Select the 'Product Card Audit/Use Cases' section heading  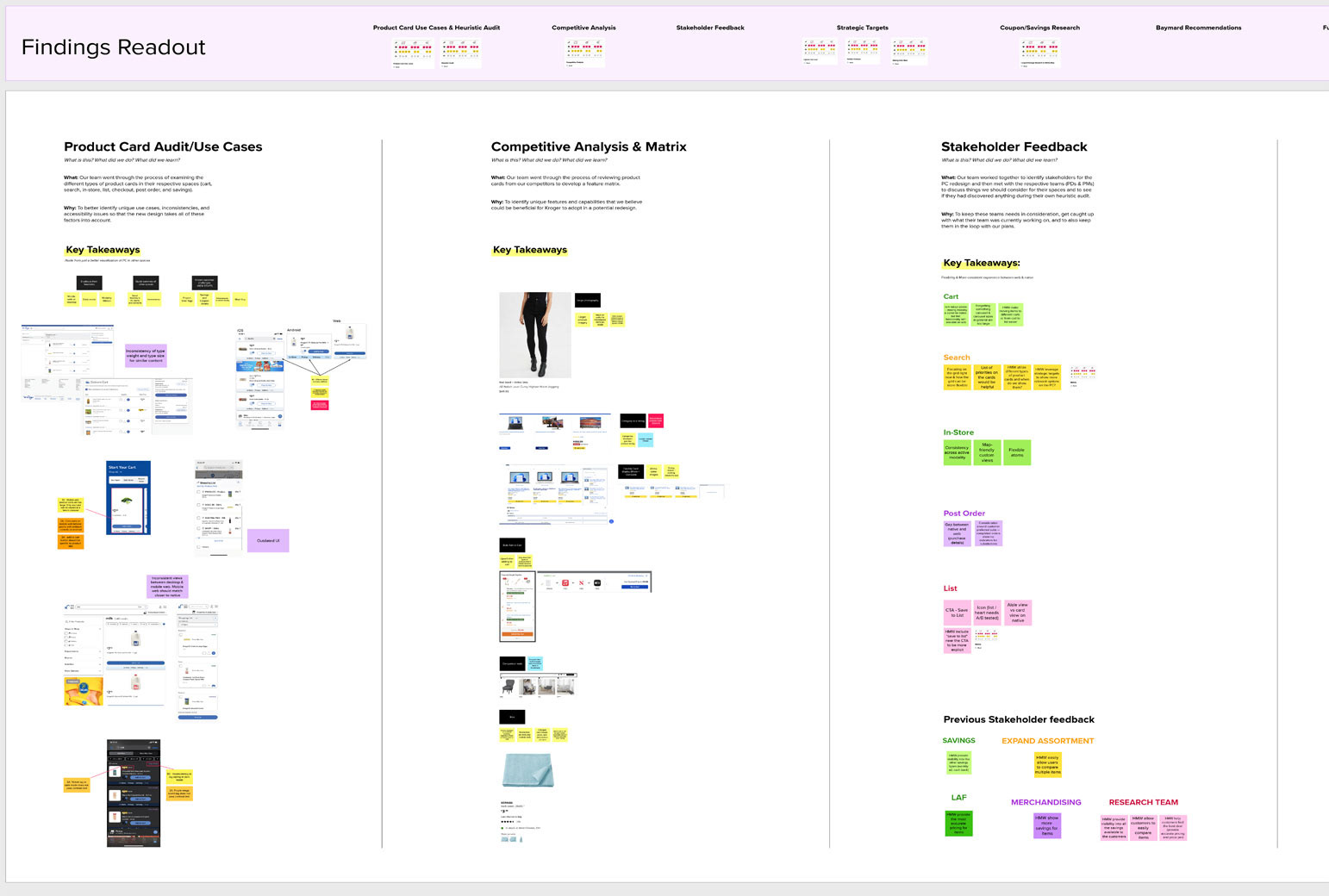point(163,146)
